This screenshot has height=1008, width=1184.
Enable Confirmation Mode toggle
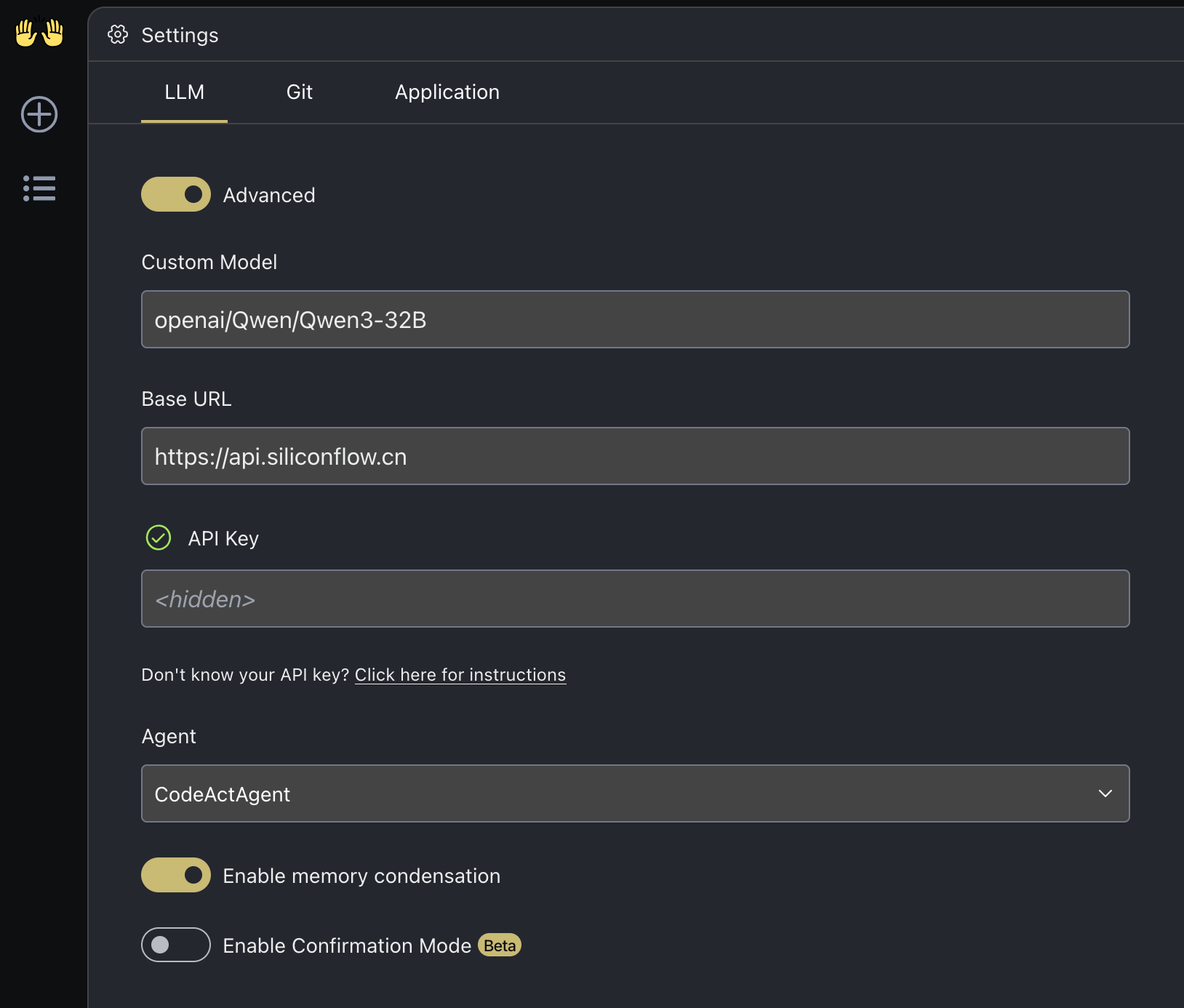[176, 945]
